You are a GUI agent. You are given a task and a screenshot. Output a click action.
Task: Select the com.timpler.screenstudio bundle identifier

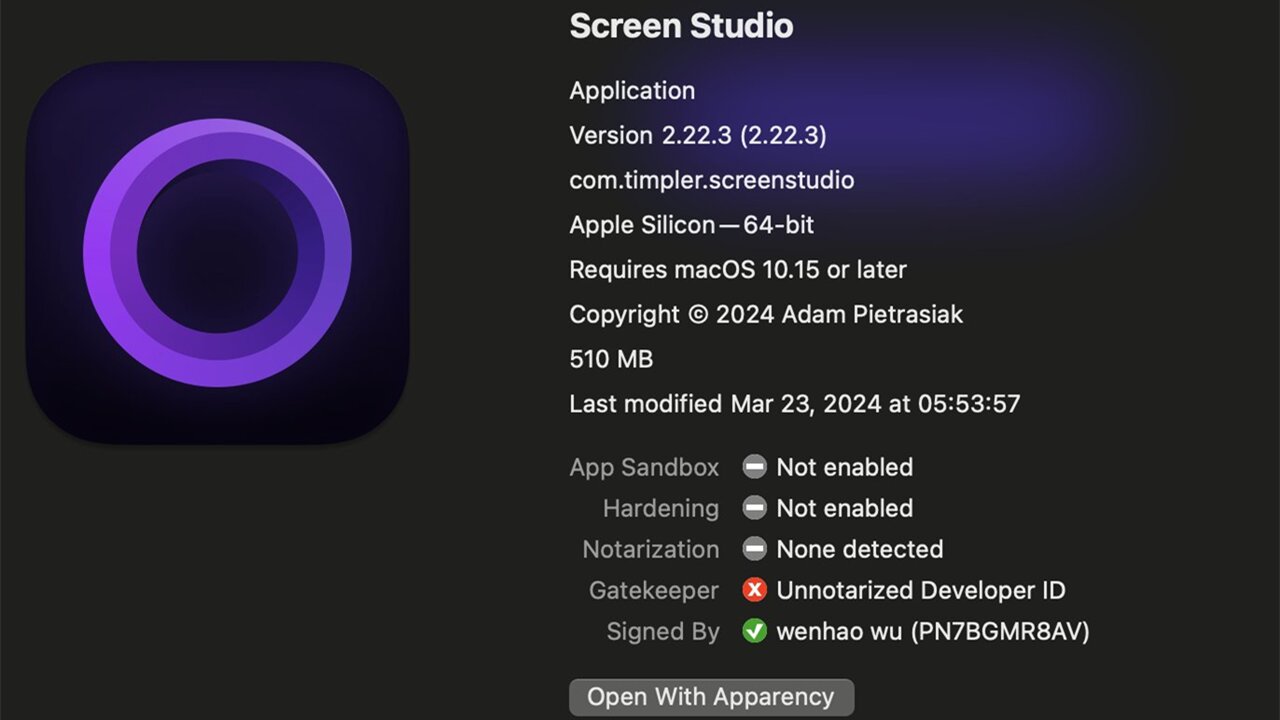710,180
